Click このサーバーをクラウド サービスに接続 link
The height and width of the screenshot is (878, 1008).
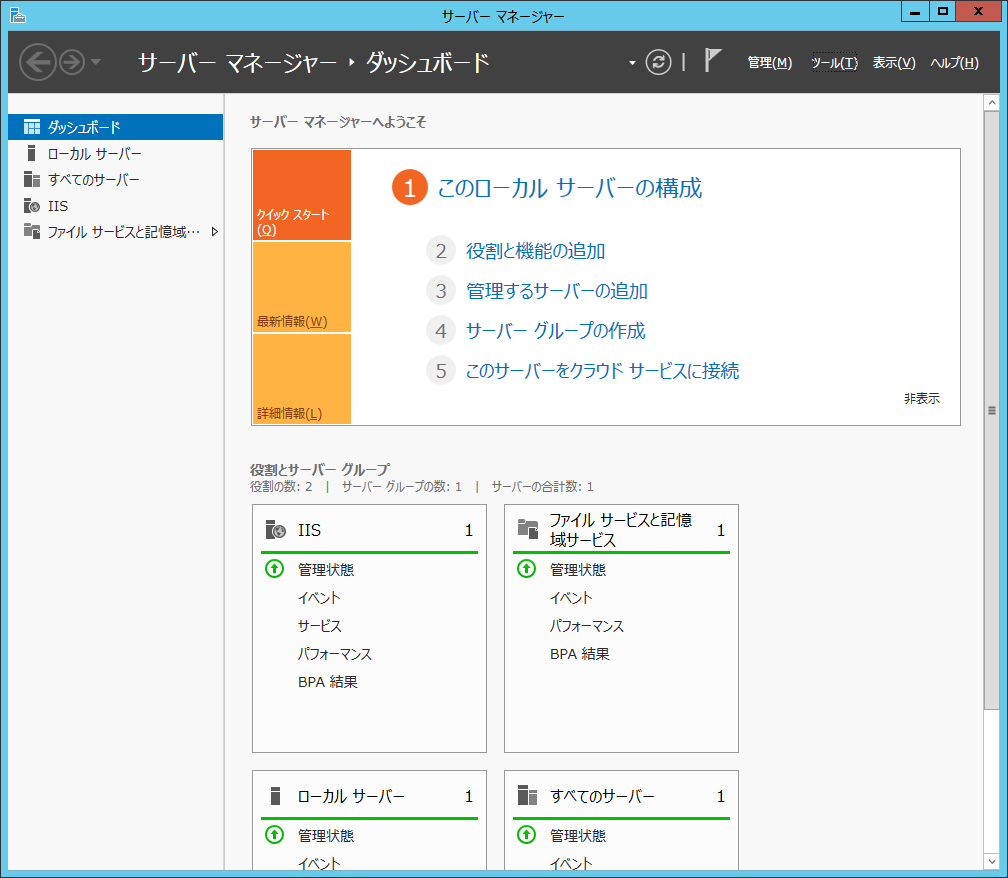point(602,370)
